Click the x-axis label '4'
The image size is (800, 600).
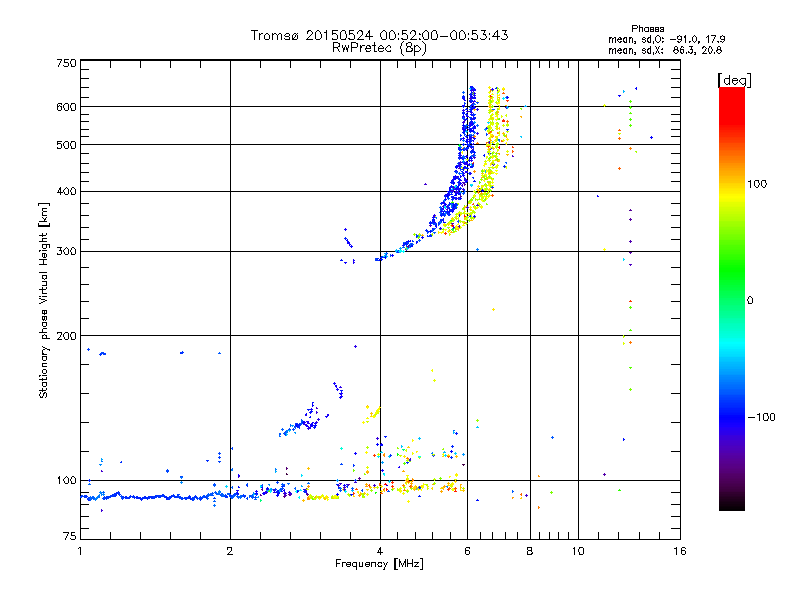click(x=380, y=551)
